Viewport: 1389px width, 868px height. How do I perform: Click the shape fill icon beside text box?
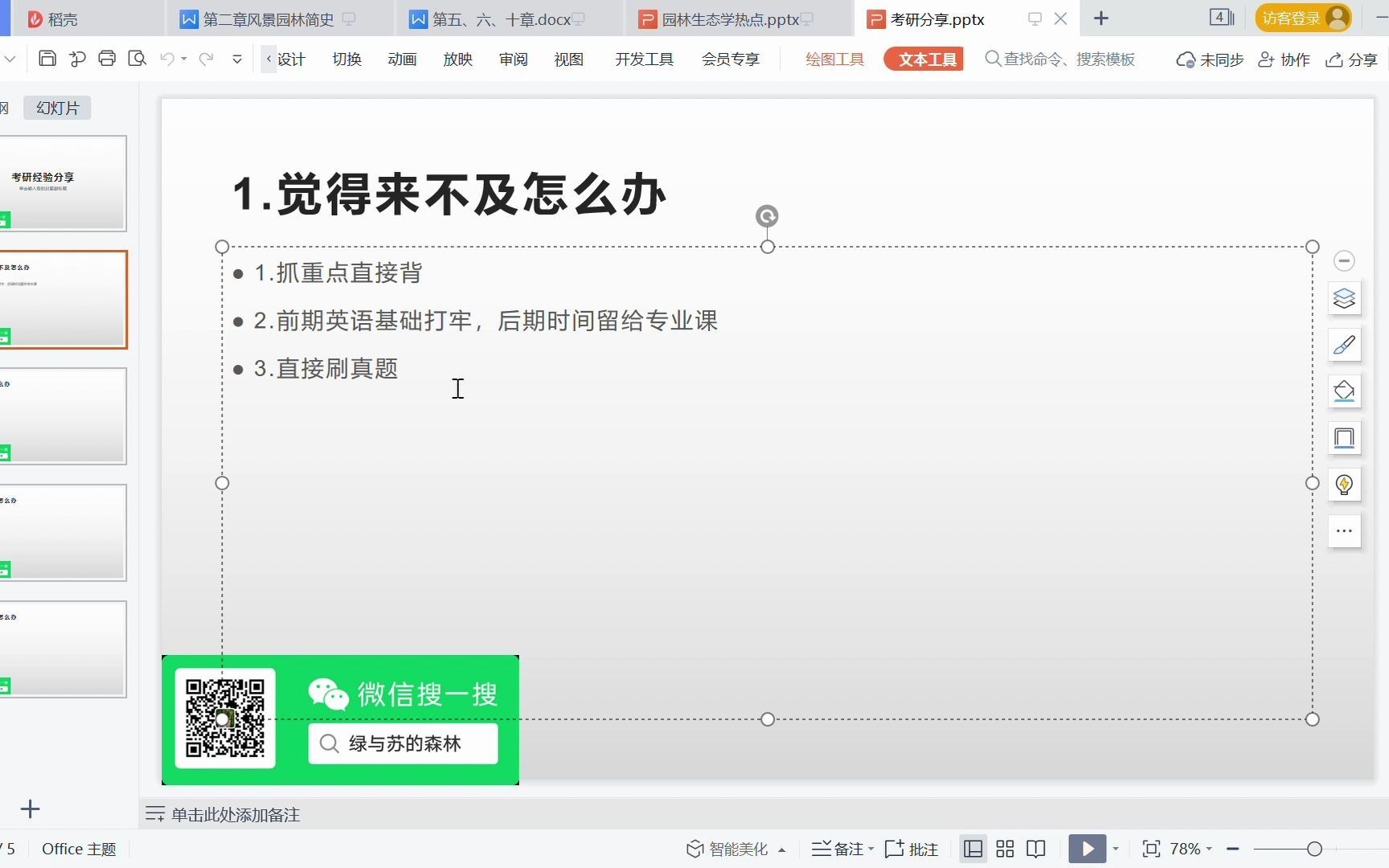click(1344, 391)
